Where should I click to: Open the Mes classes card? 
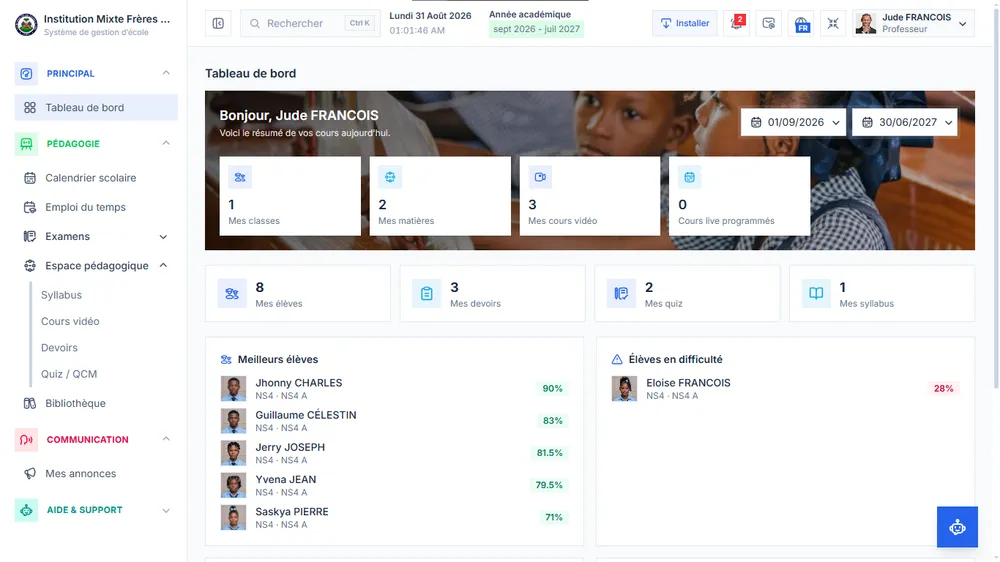[290, 196]
